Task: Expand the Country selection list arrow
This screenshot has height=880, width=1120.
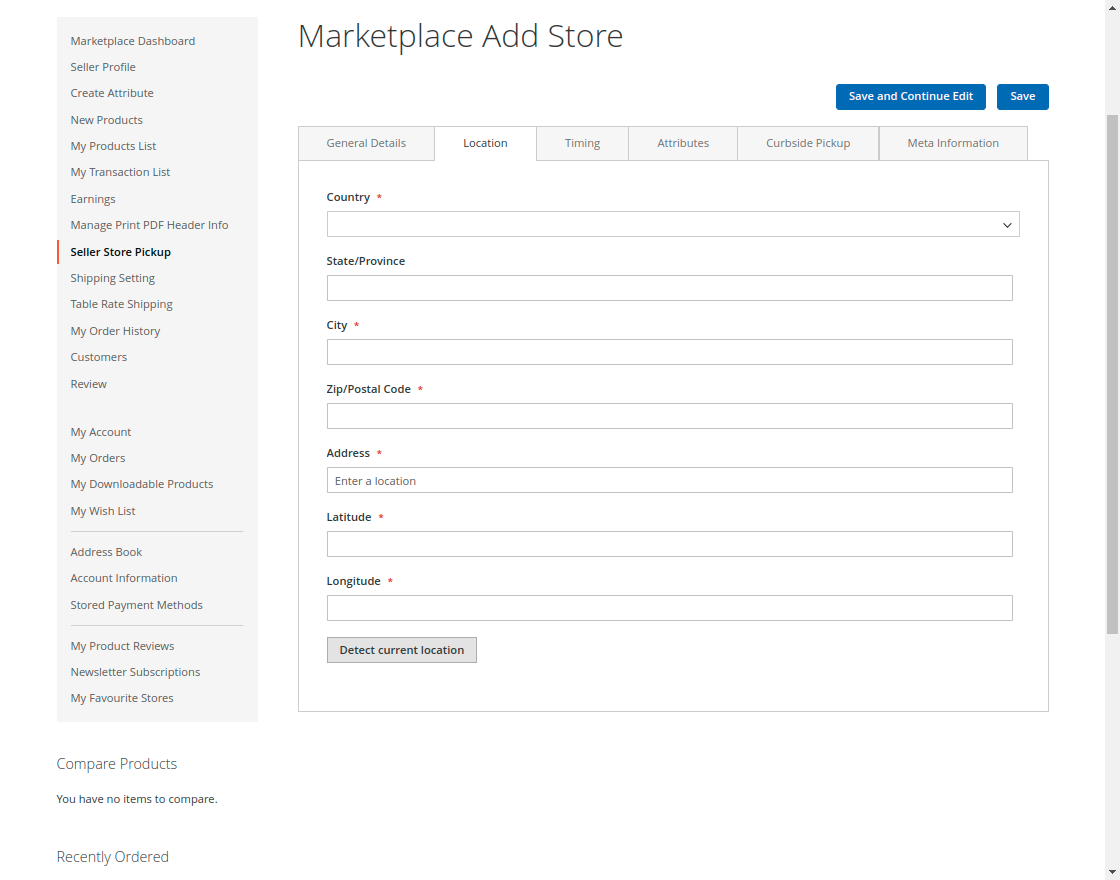Action: point(1007,224)
